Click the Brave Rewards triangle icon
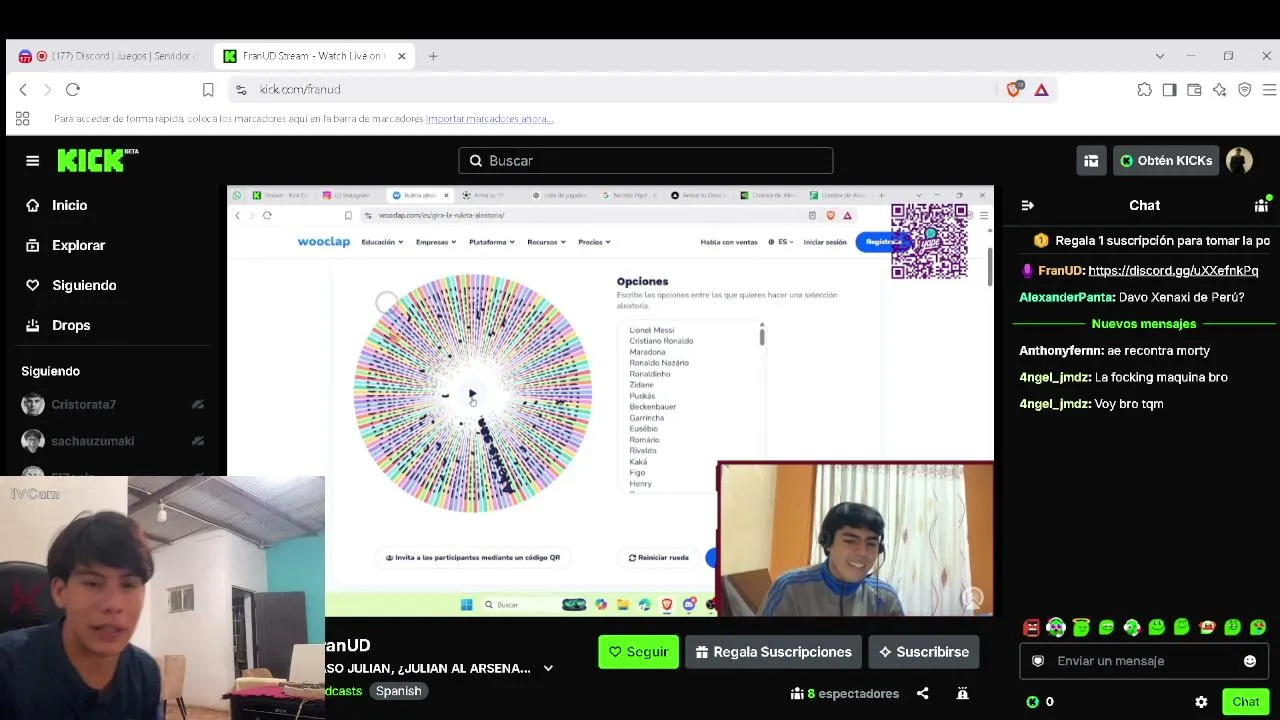The height and width of the screenshot is (720, 1280). [x=1041, y=90]
